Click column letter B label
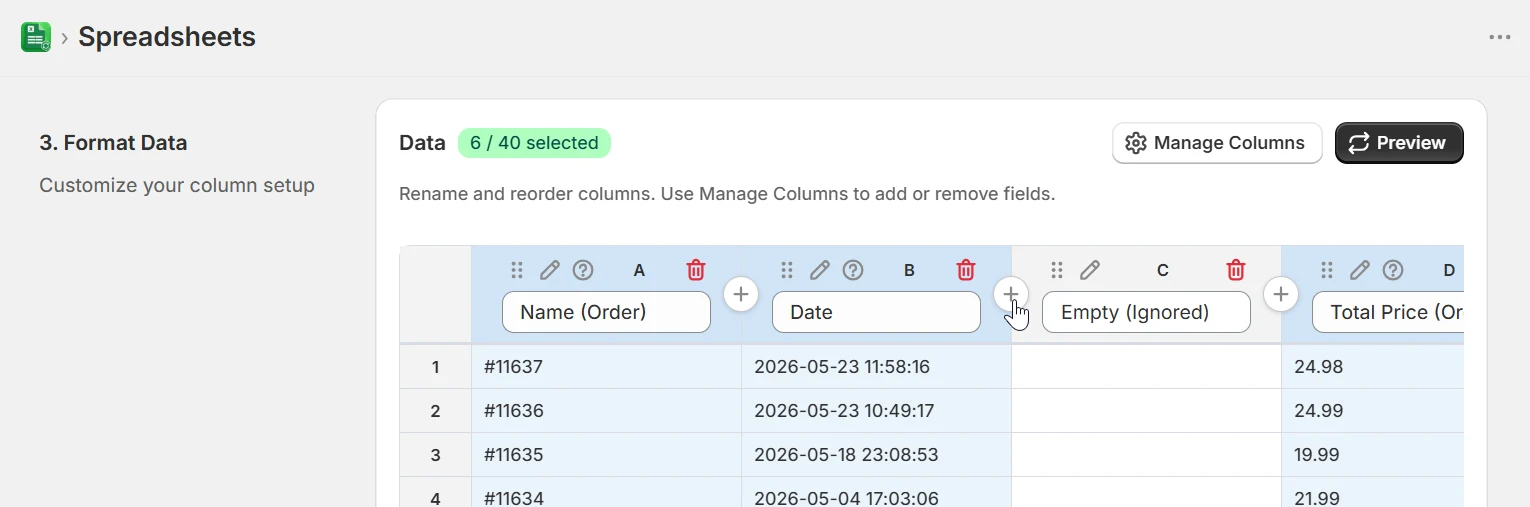Viewport: 1530px width, 507px height. [x=909, y=270]
